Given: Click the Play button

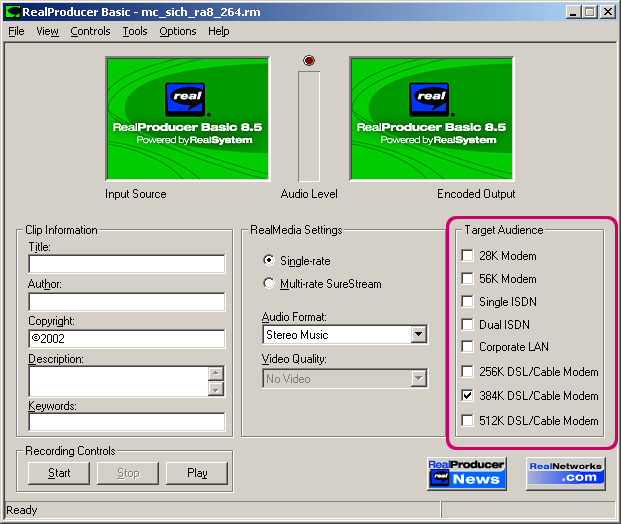Looking at the screenshot, I should [x=197, y=473].
